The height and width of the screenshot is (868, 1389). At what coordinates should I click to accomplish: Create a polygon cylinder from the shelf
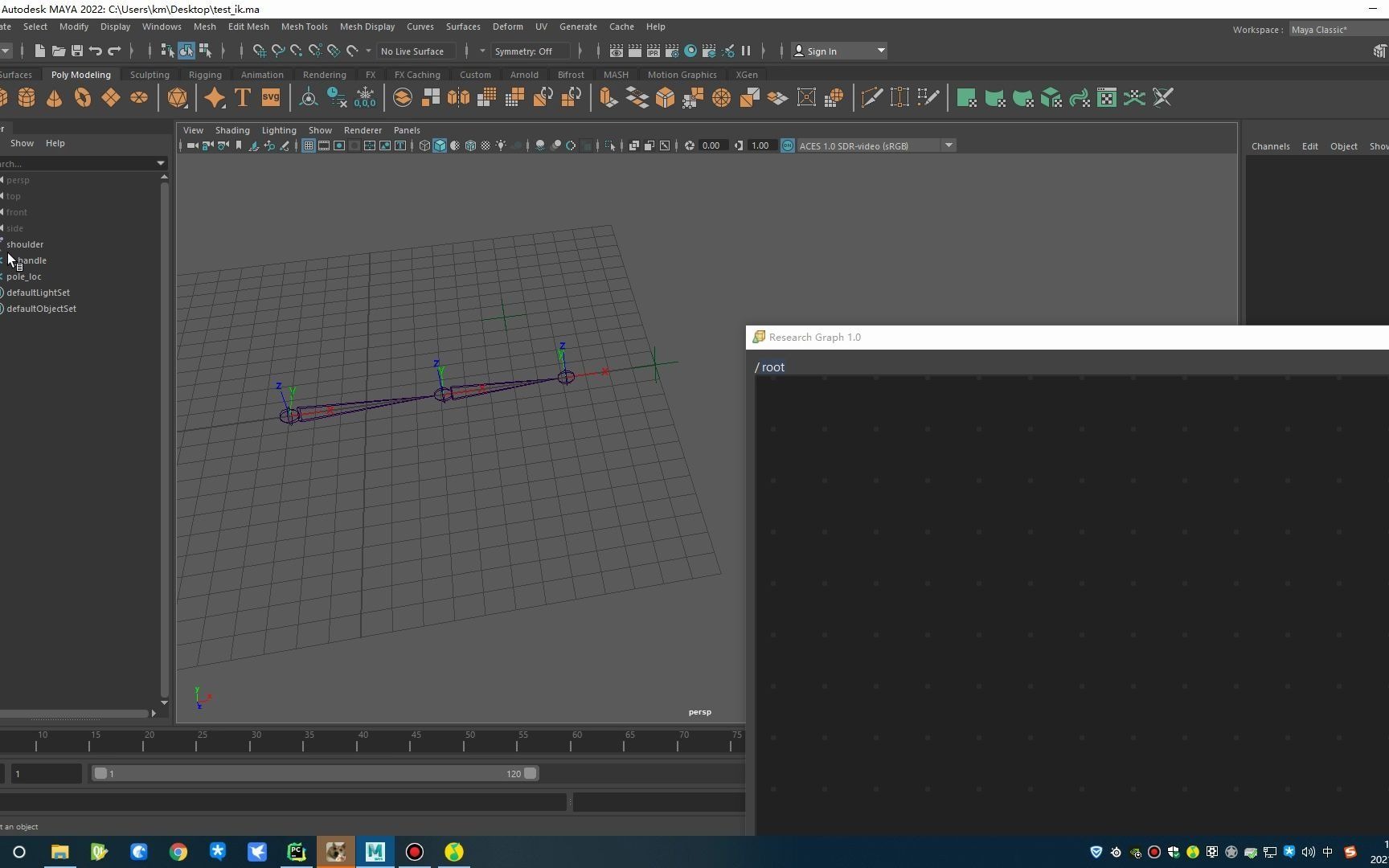pyautogui.click(x=27, y=98)
